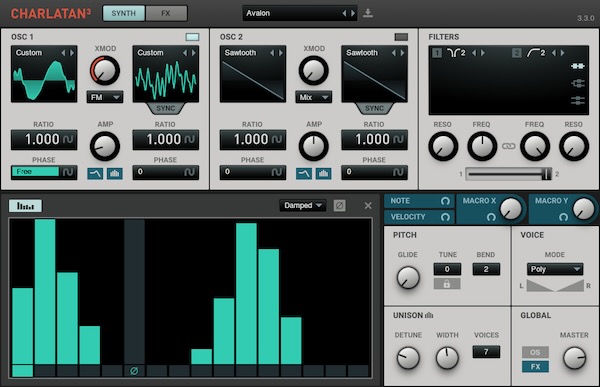Close the harmonics editor panel
Image resolution: width=600 pixels, height=387 pixels.
click(x=368, y=206)
